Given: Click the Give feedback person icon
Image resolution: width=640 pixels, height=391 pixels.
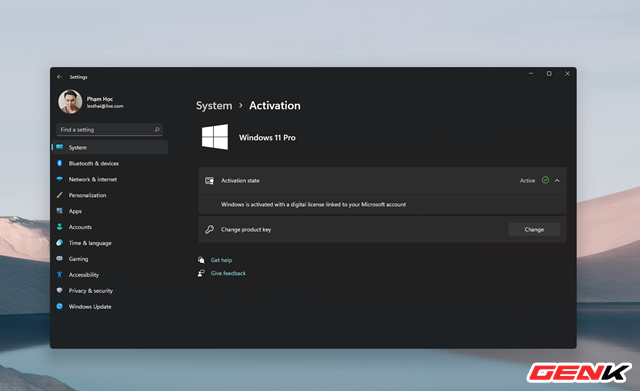Looking at the screenshot, I should click(201, 273).
